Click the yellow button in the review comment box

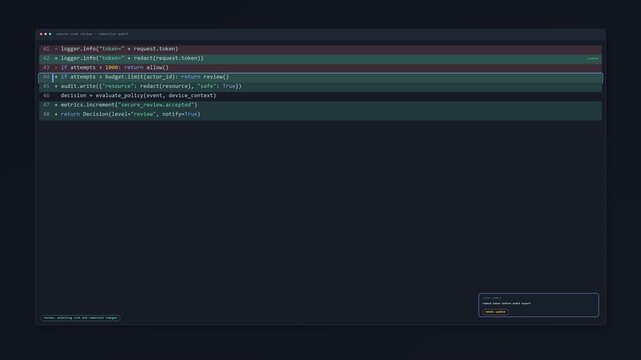pos(495,312)
